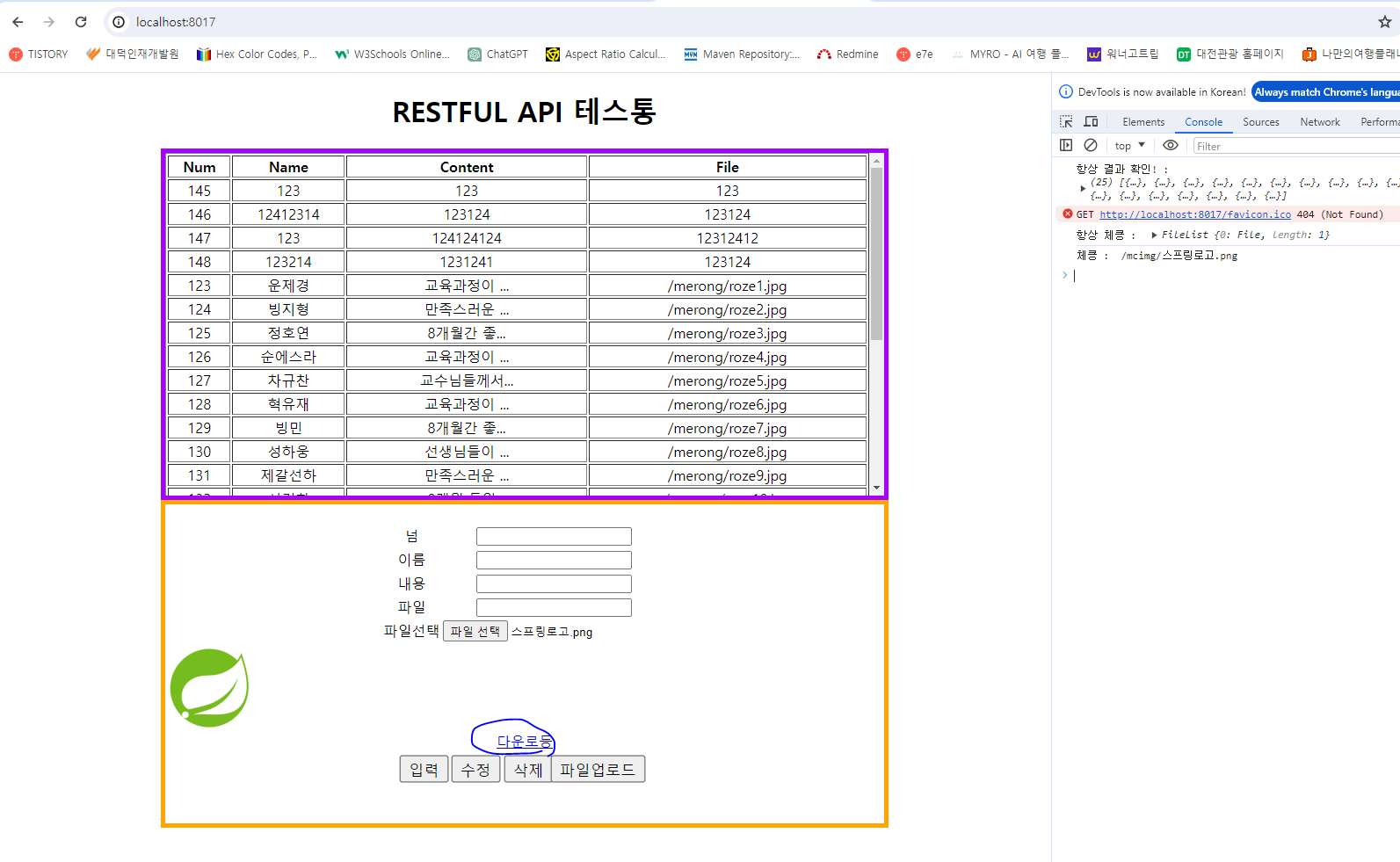The height and width of the screenshot is (862, 1400).
Task: Click the 삭제 button
Action: click(527, 769)
